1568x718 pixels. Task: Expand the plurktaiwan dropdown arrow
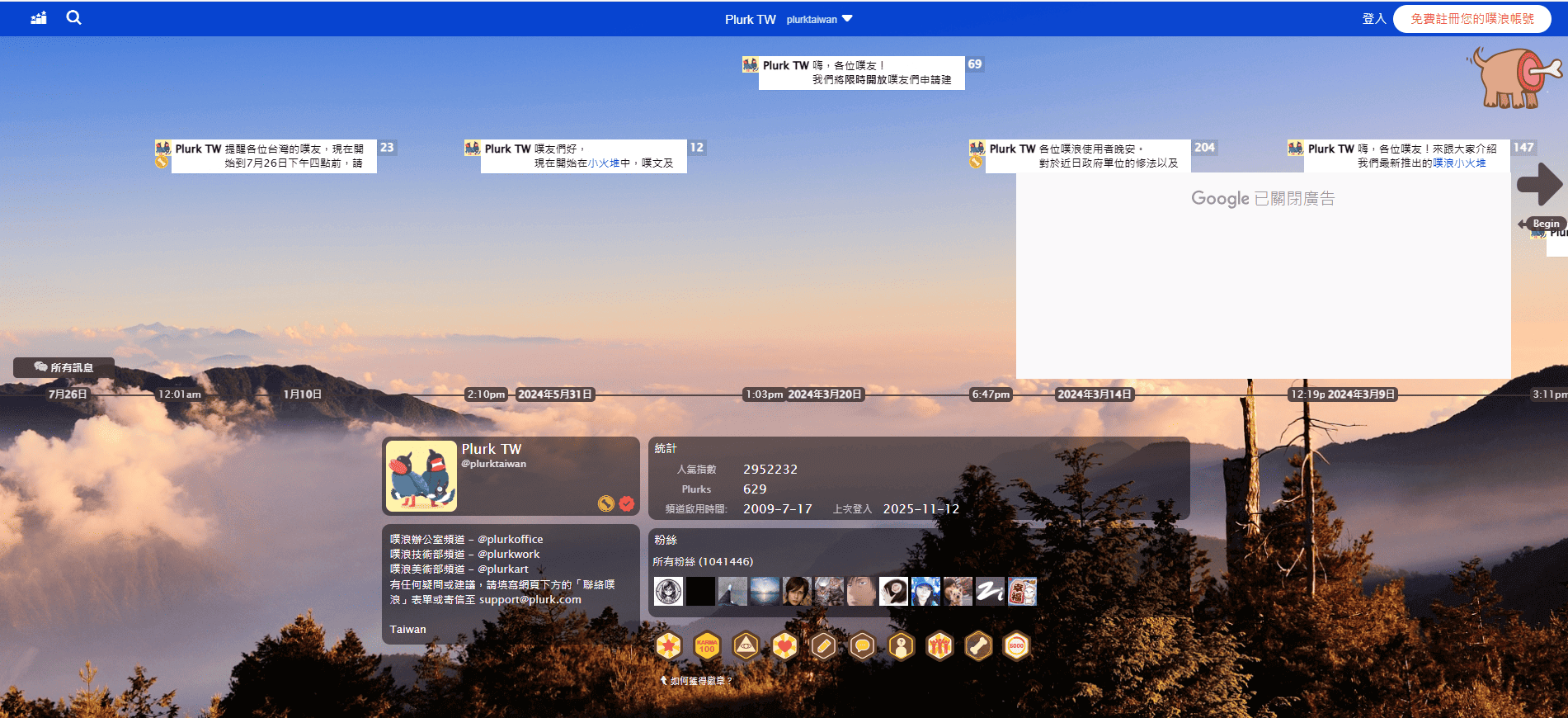[x=847, y=18]
